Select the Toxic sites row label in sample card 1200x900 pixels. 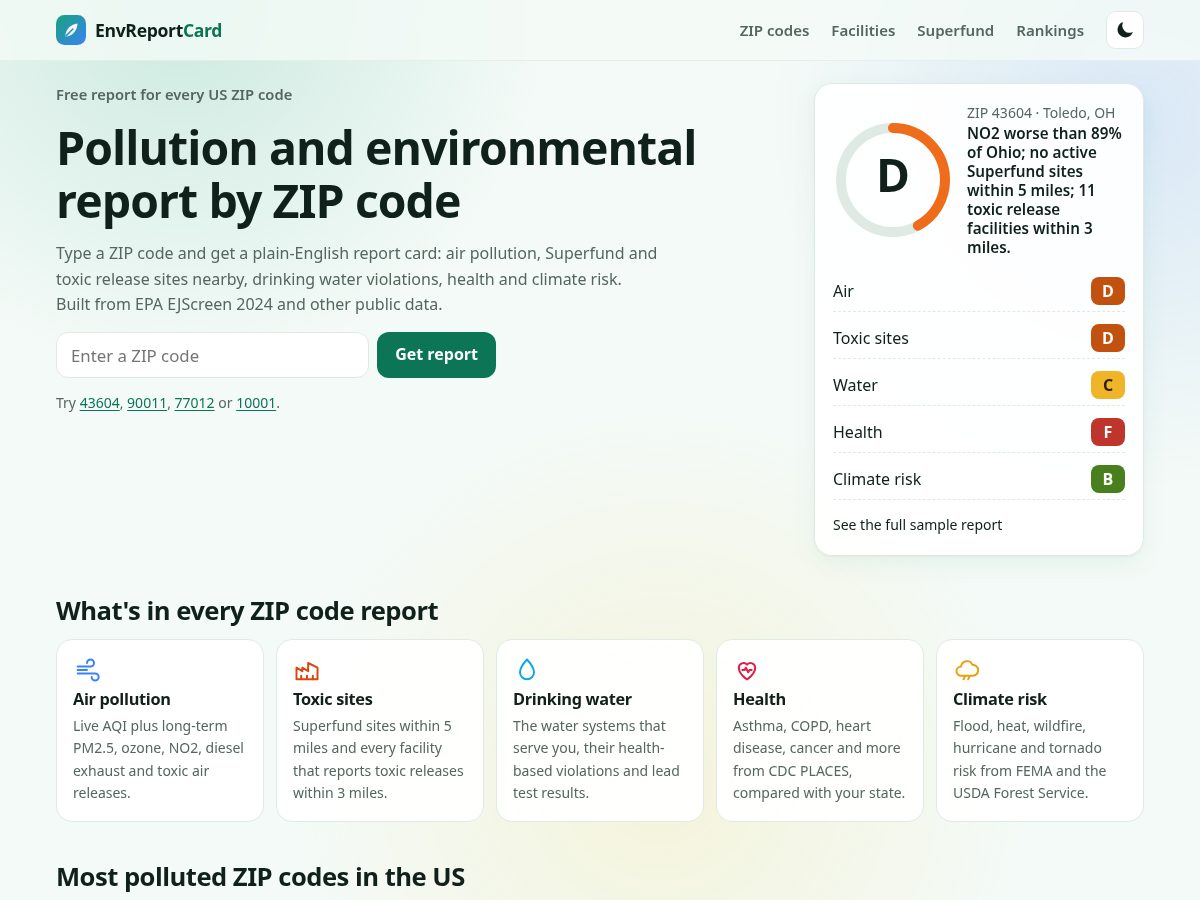pyautogui.click(x=871, y=338)
